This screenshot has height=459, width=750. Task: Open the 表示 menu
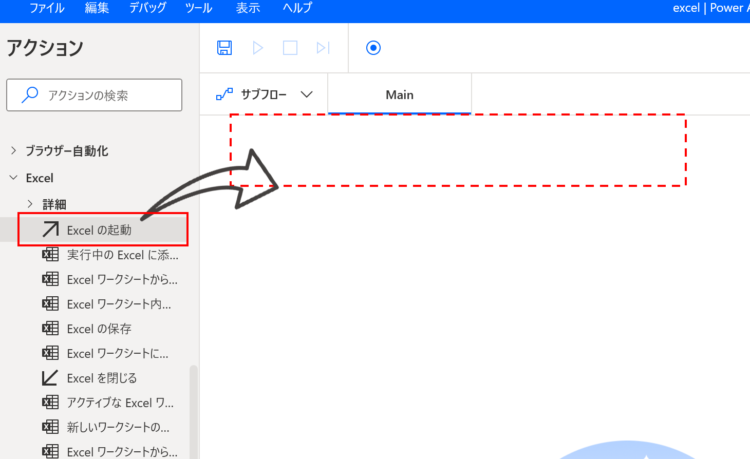coord(248,8)
